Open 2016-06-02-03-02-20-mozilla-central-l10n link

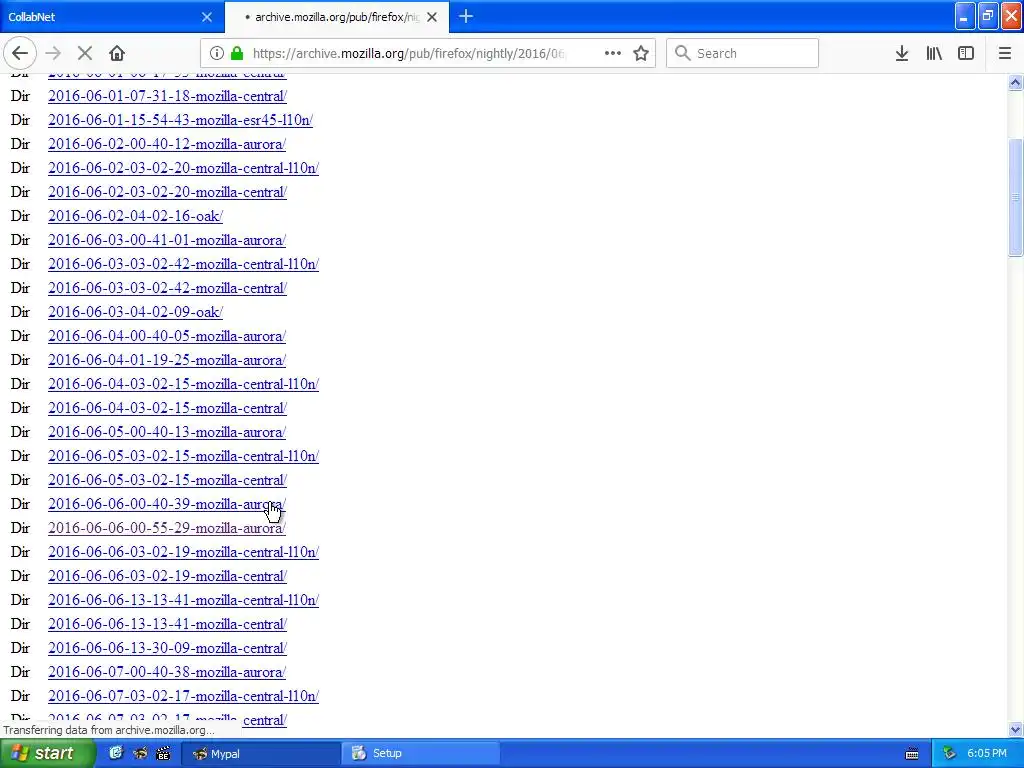(x=184, y=168)
